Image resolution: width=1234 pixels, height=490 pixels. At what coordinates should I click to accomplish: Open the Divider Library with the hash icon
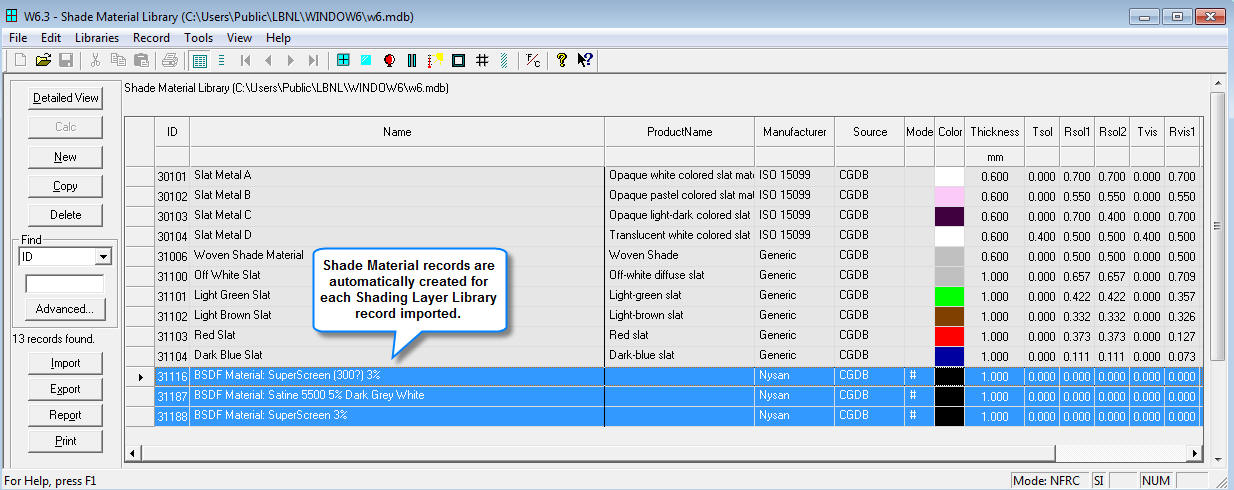(x=481, y=60)
